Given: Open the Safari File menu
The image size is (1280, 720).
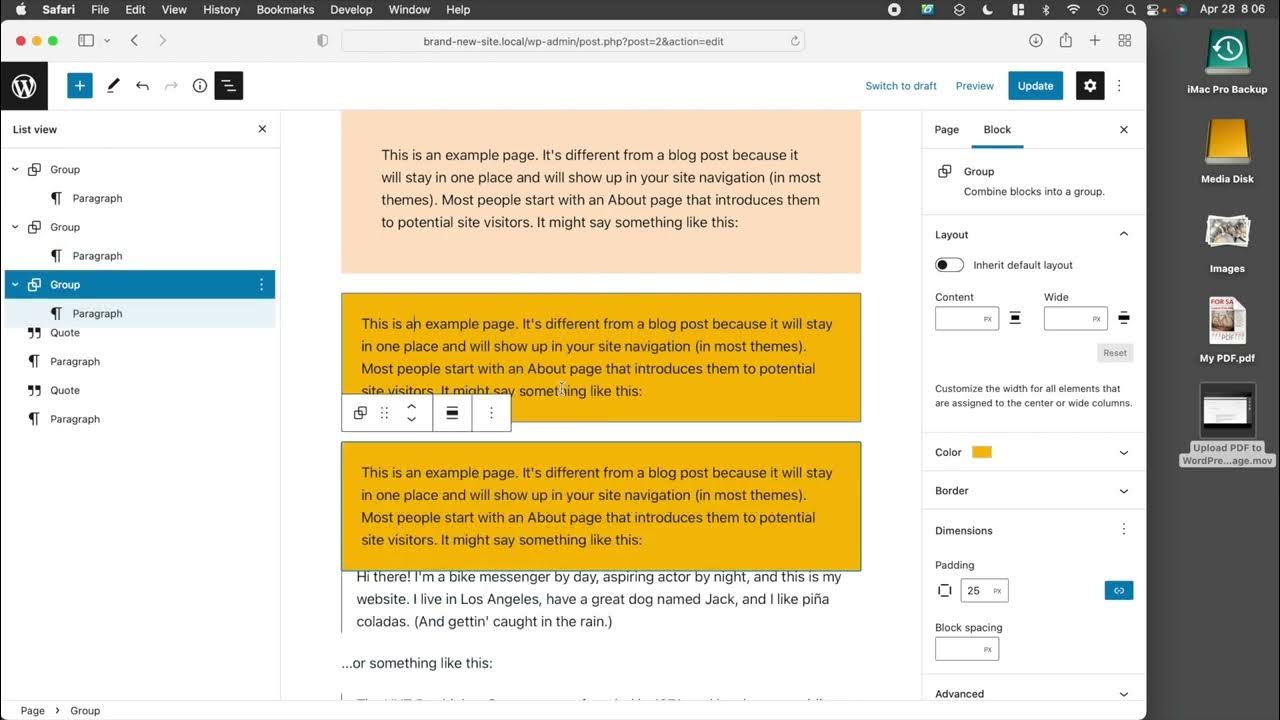Looking at the screenshot, I should click(100, 9).
